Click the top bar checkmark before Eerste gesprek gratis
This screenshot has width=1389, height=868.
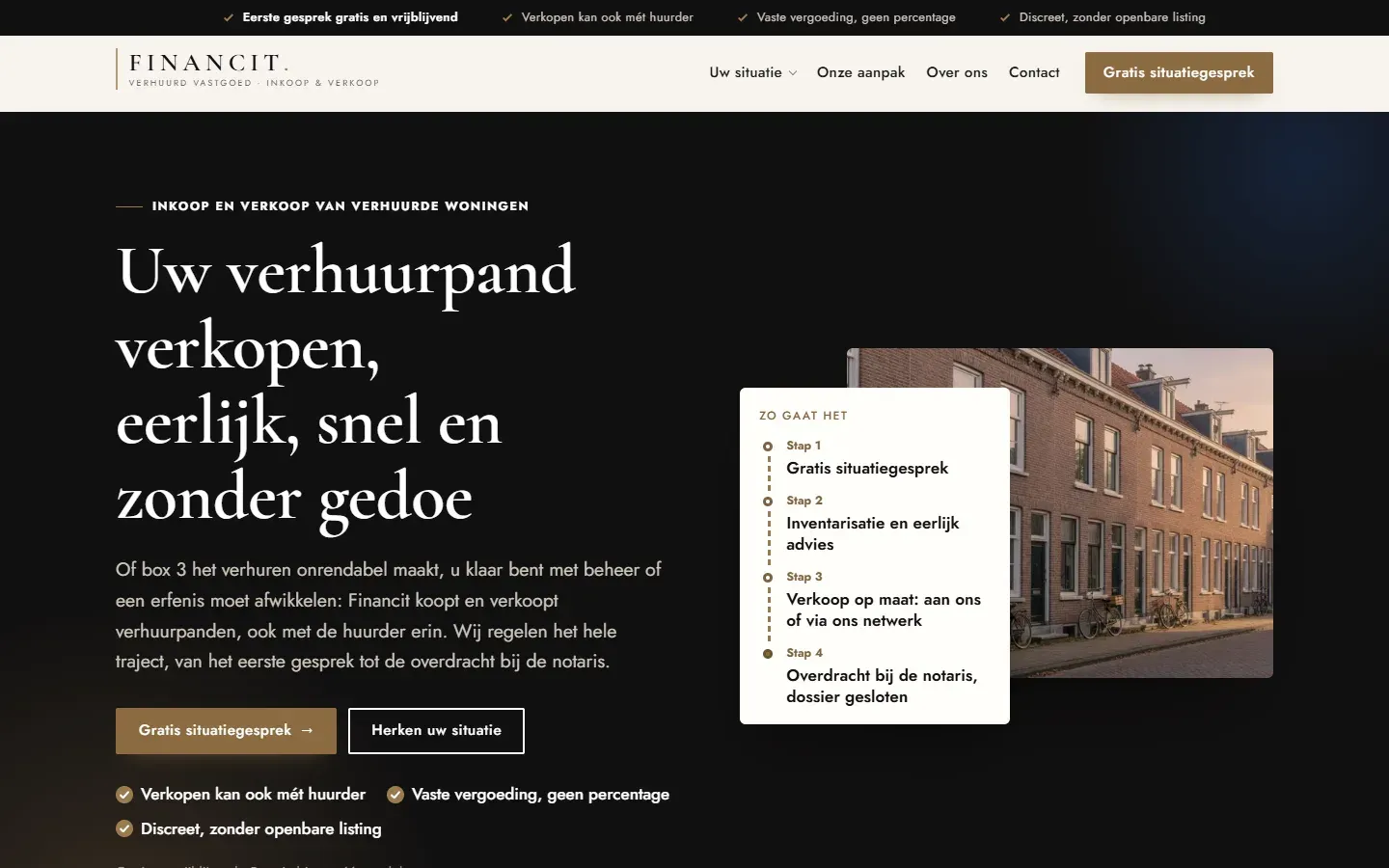click(229, 17)
